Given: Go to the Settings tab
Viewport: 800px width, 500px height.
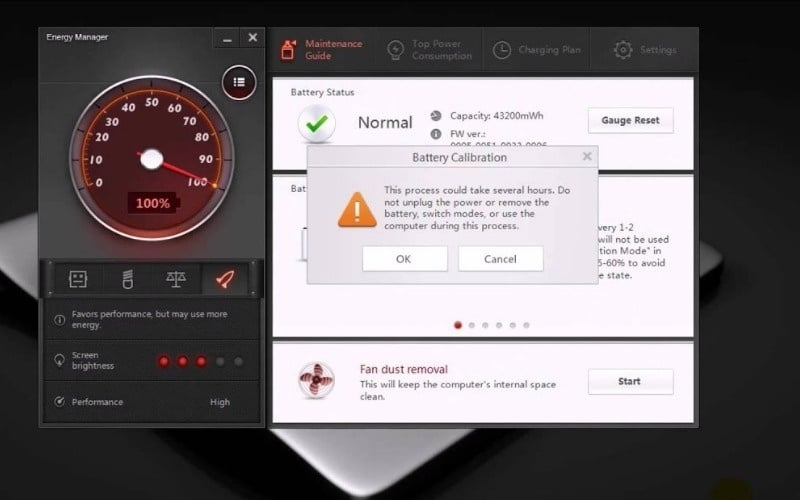Looking at the screenshot, I should 645,49.
